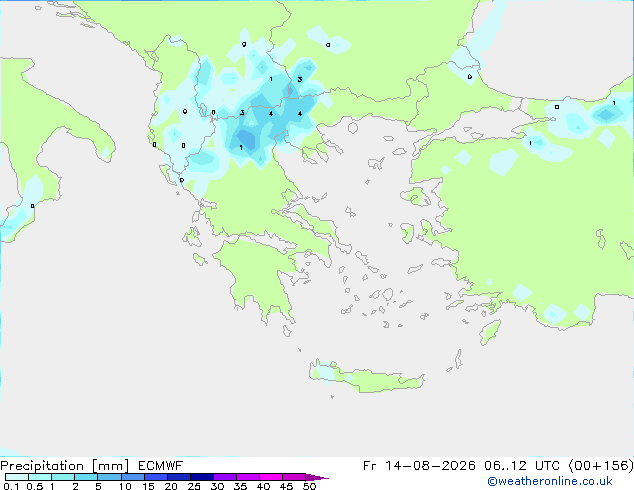634x490 pixels.
Task: Click the 40–45 mm magenta legend swatch
Action: (271, 477)
